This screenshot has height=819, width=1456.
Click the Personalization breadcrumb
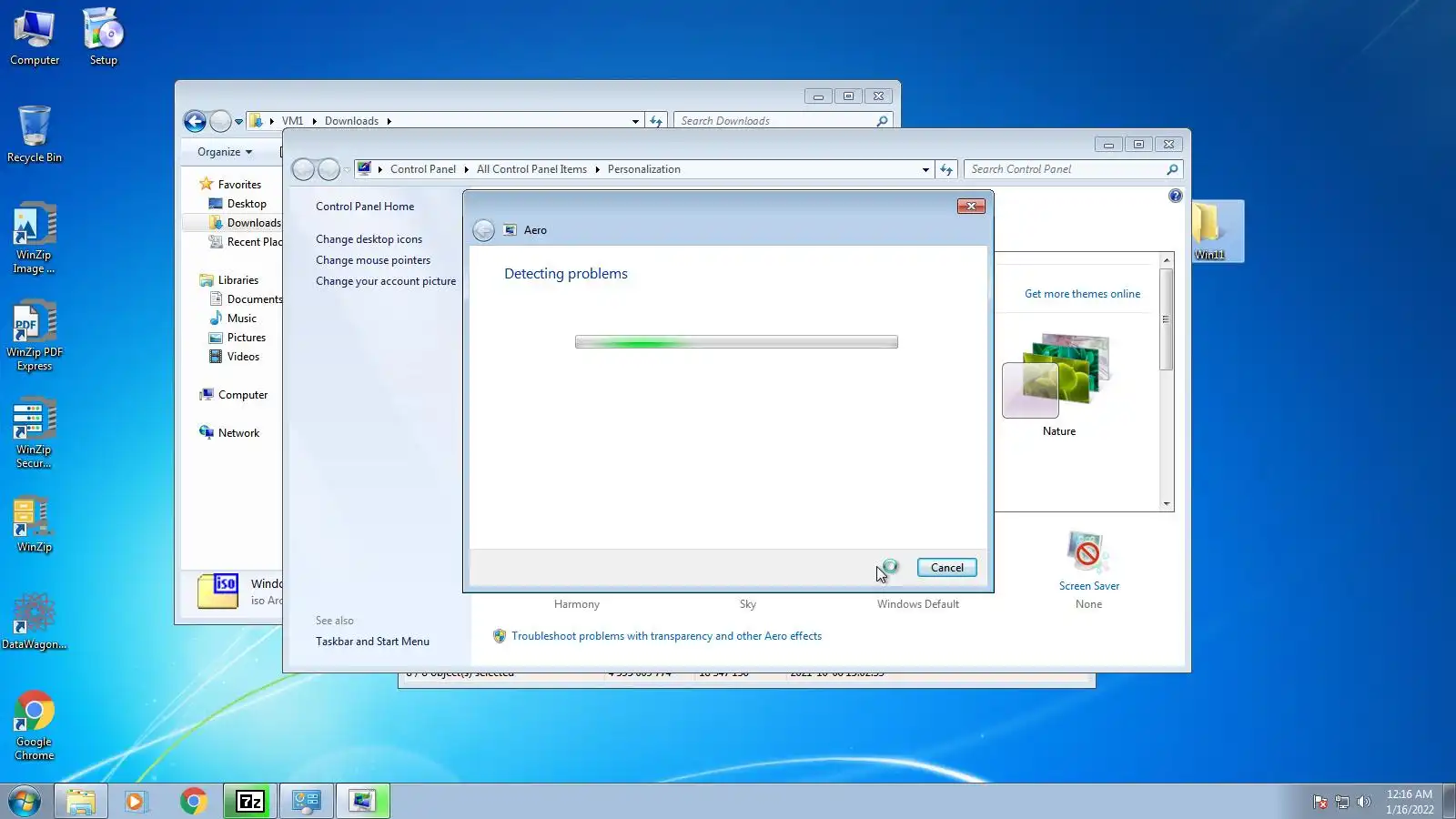(643, 169)
